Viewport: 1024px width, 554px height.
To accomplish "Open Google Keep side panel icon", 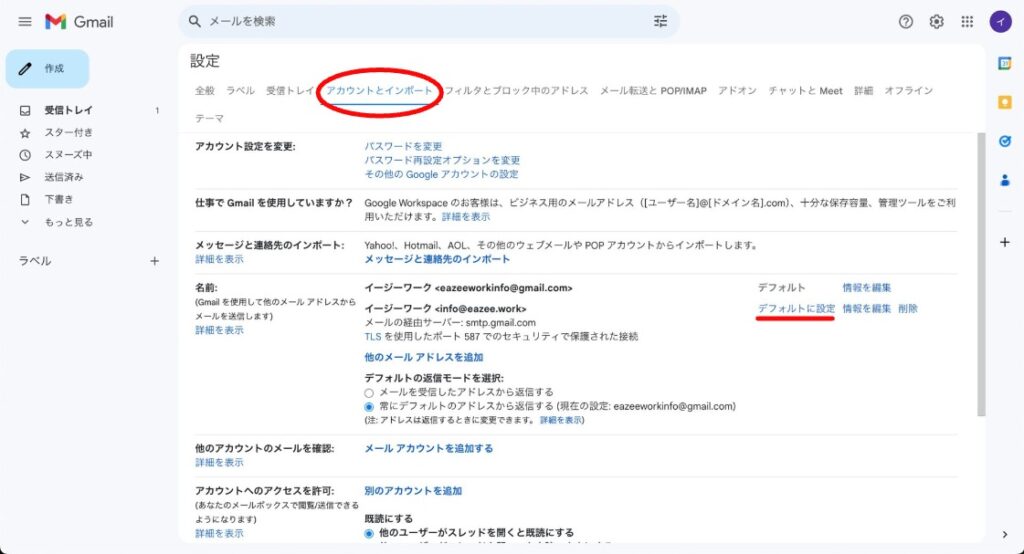I will (x=1004, y=103).
